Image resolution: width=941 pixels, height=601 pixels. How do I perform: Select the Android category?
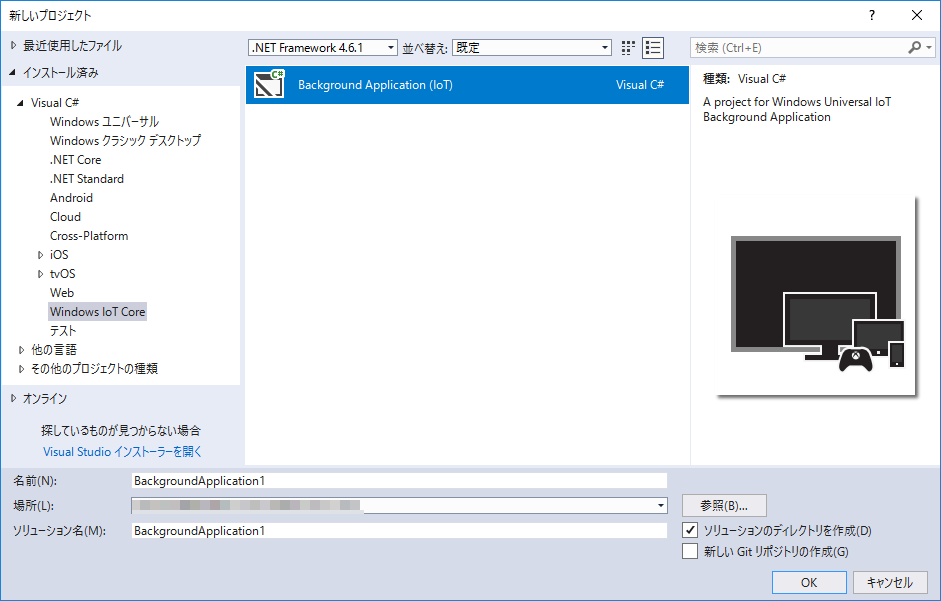point(71,198)
